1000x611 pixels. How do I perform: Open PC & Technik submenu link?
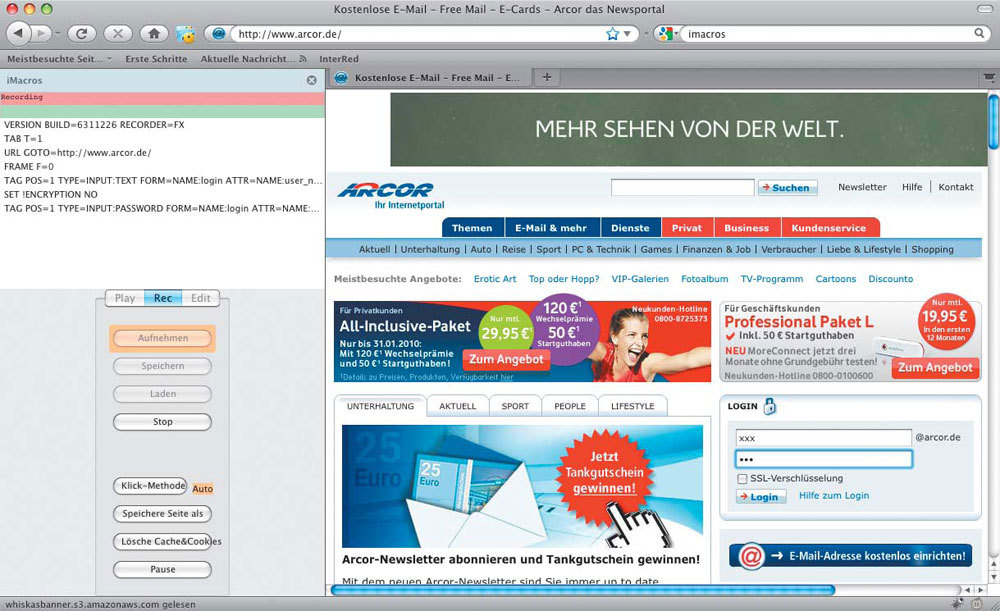[600, 249]
